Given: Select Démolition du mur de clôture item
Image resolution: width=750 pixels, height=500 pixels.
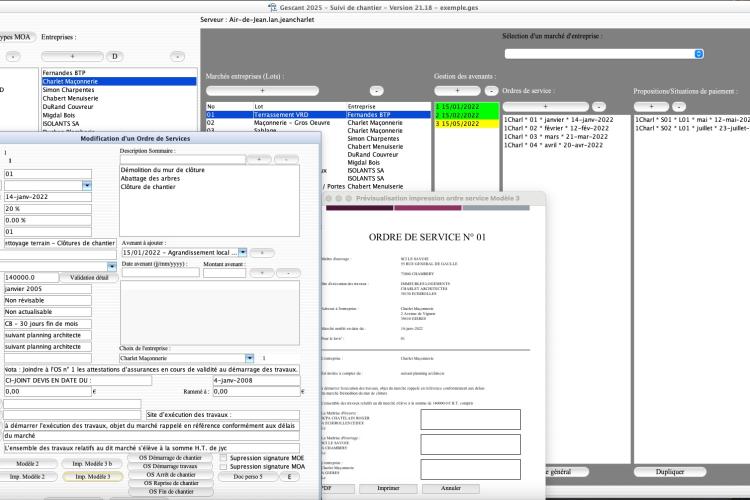Looking at the screenshot, I should coord(163,170).
